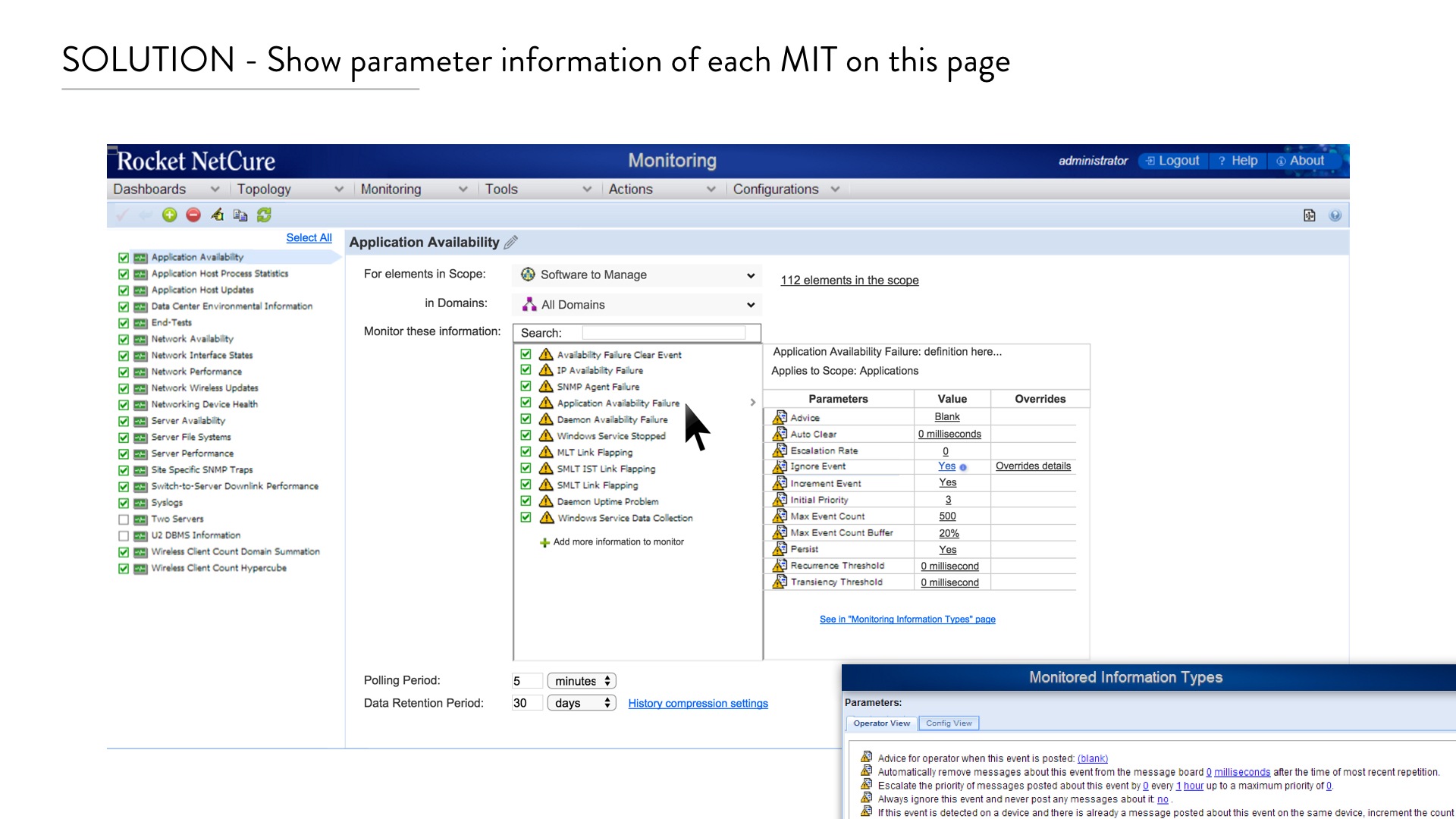Click warning icon of SNMP Agent Failure
The width and height of the screenshot is (1456, 819).
coord(546,386)
